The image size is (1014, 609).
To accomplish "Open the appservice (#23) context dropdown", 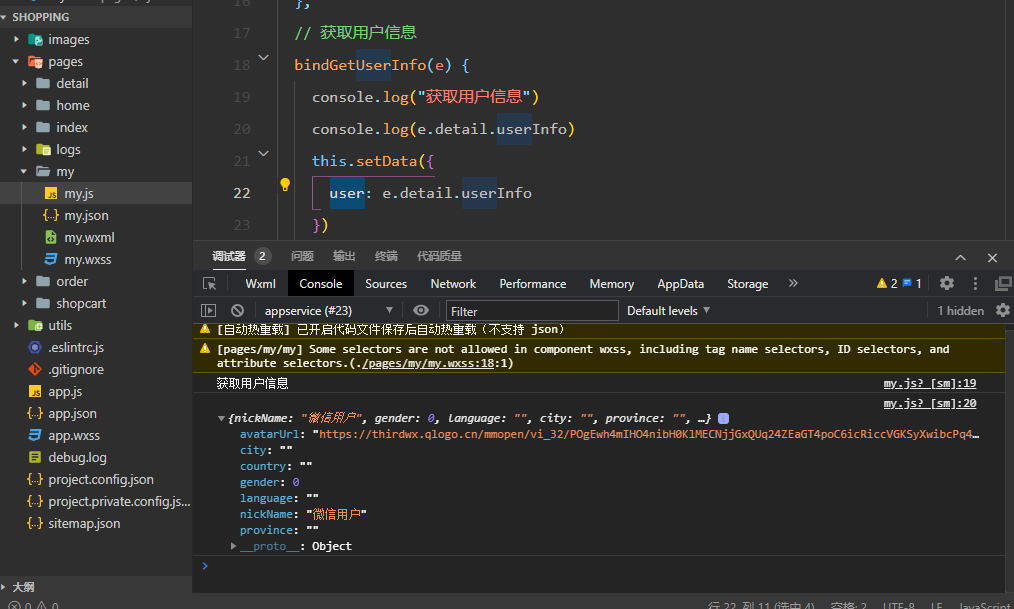I will tap(329, 311).
